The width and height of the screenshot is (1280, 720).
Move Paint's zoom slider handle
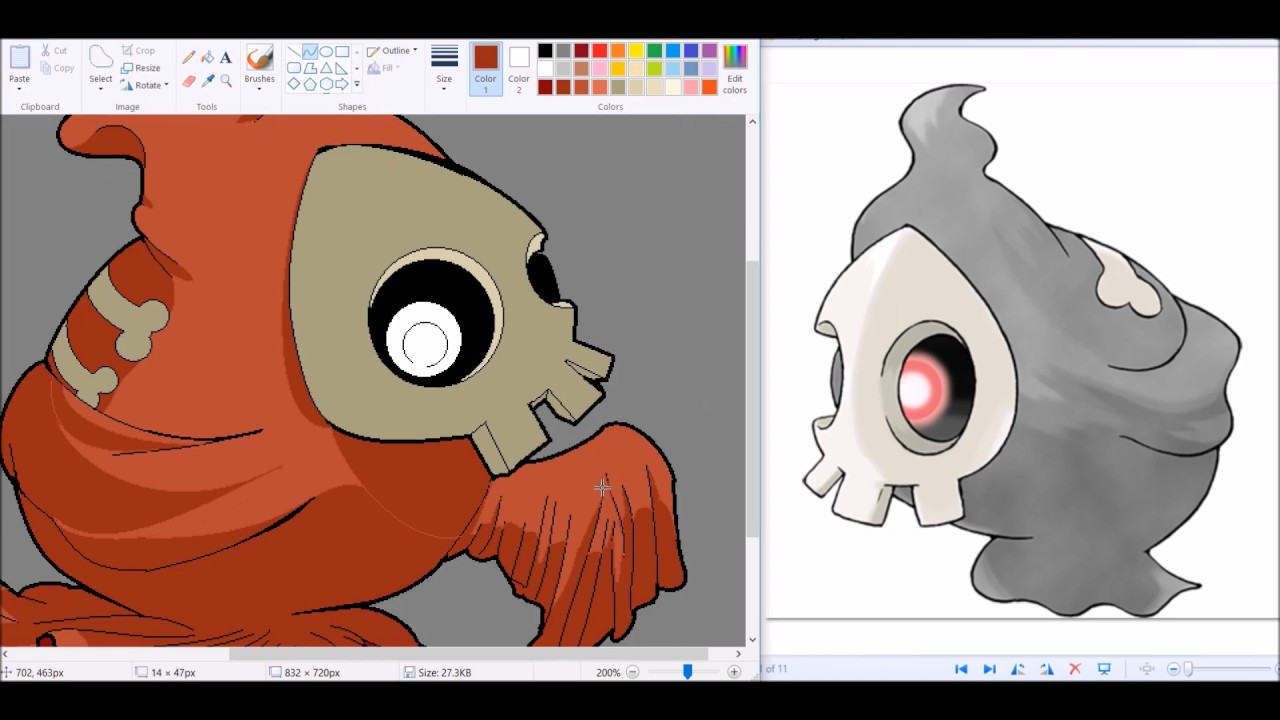pos(687,672)
